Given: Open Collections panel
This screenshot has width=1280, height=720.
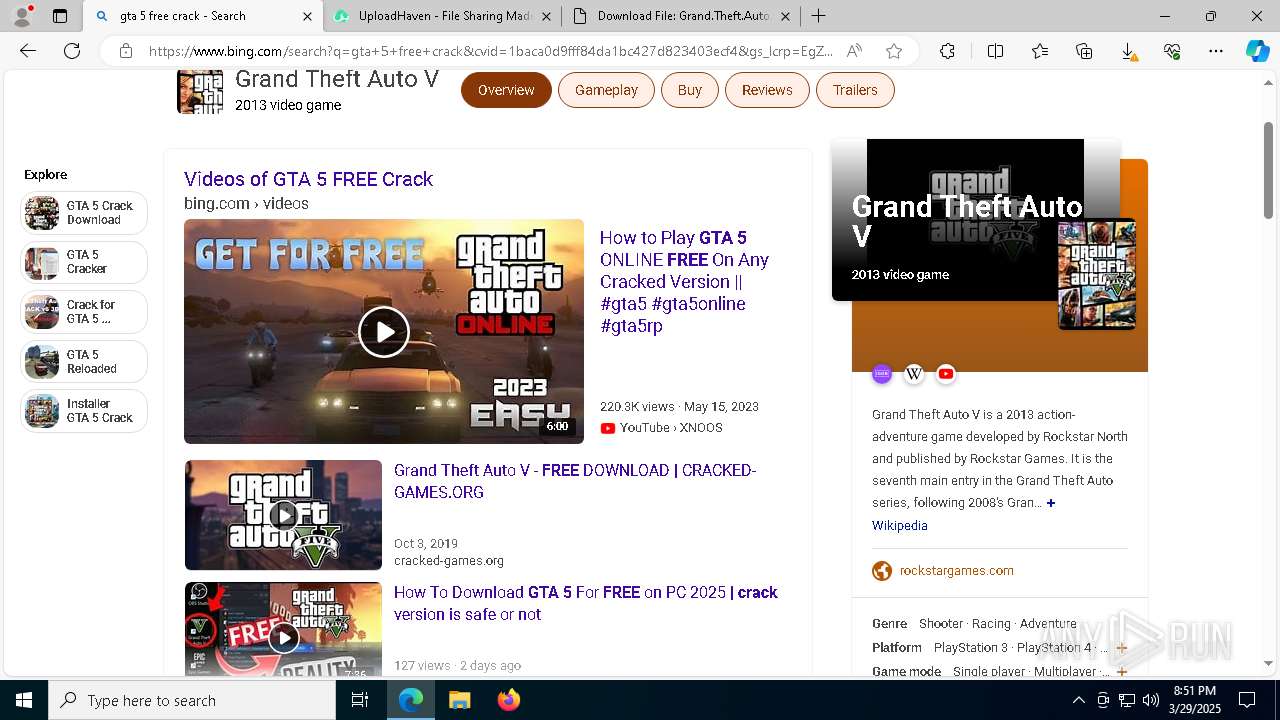Looking at the screenshot, I should (x=1084, y=51).
